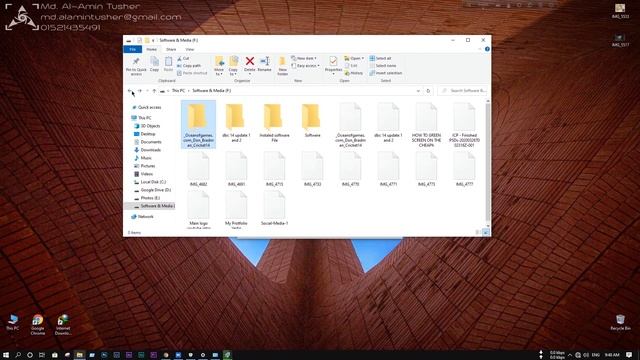Select 3D Objects in navigation pane
Image resolution: width=640 pixels, height=360 pixels.
148,126
